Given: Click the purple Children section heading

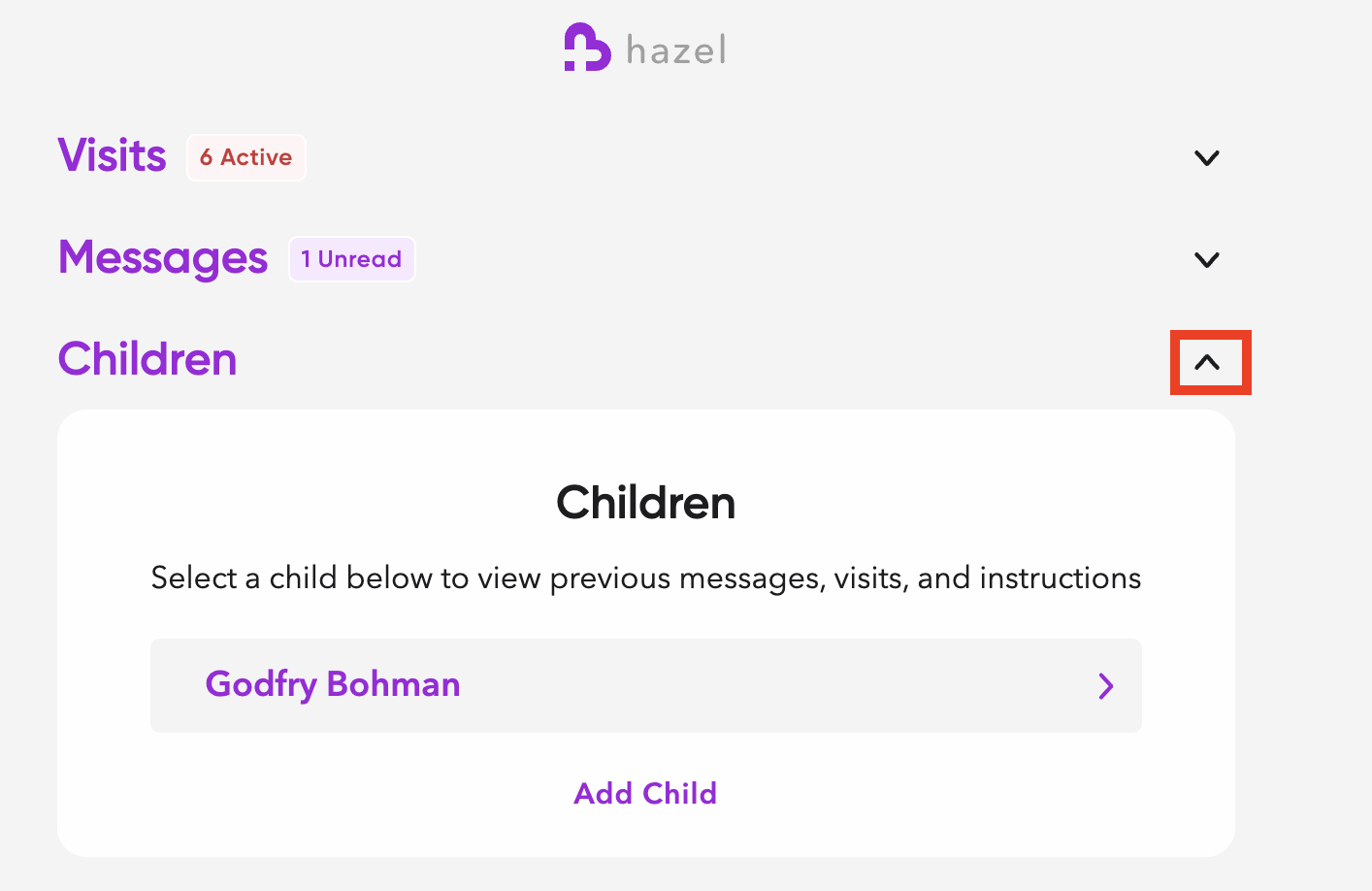Looking at the screenshot, I should click(147, 359).
